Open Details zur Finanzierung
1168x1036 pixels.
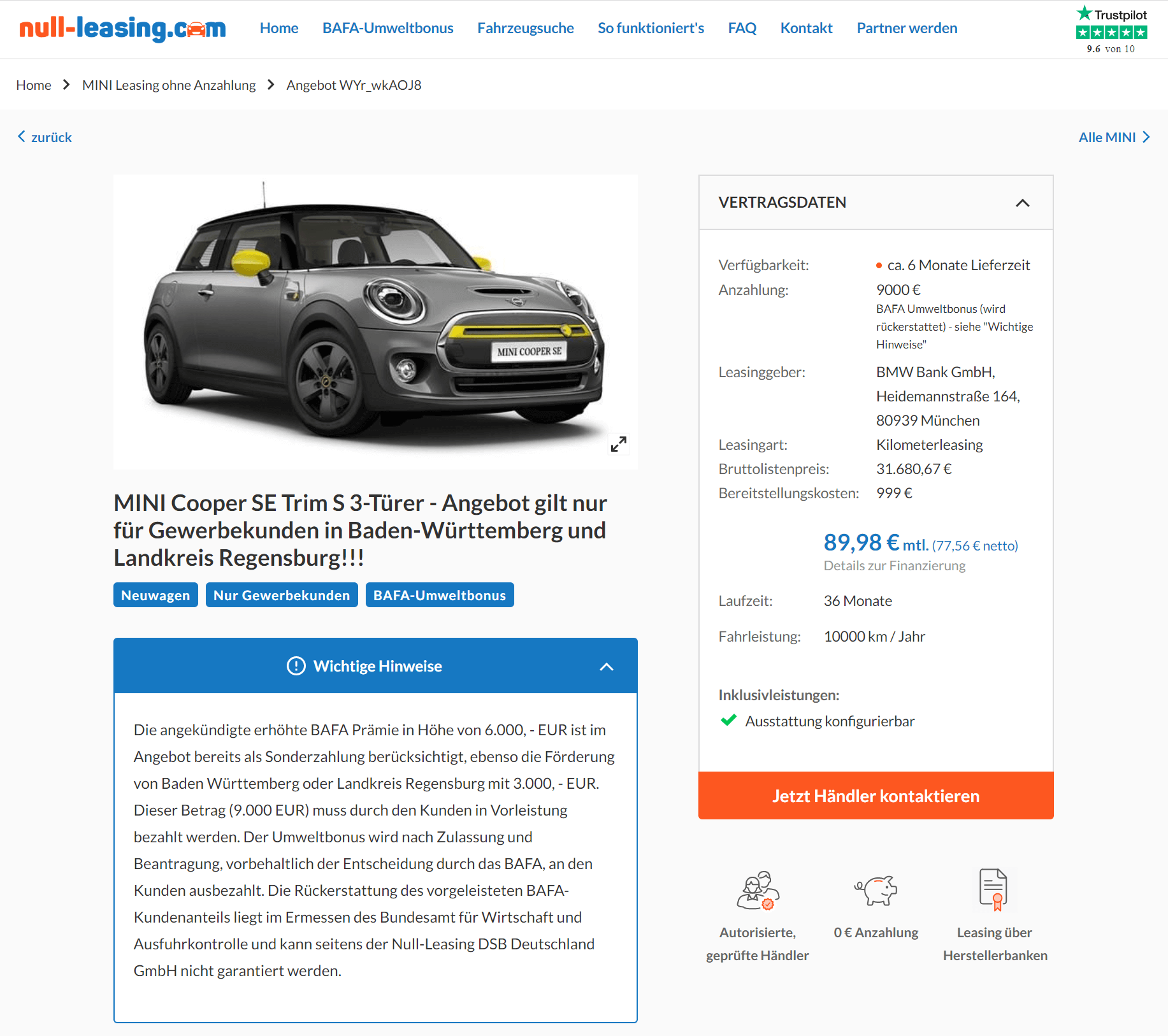tap(894, 565)
